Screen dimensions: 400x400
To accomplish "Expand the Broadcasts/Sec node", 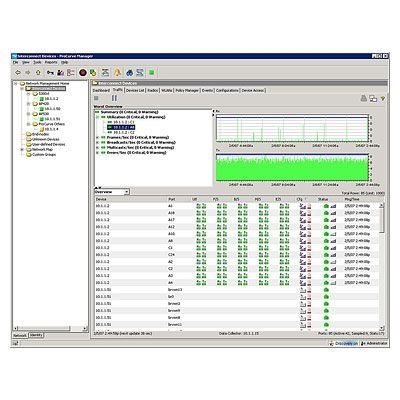I will coord(98,142).
